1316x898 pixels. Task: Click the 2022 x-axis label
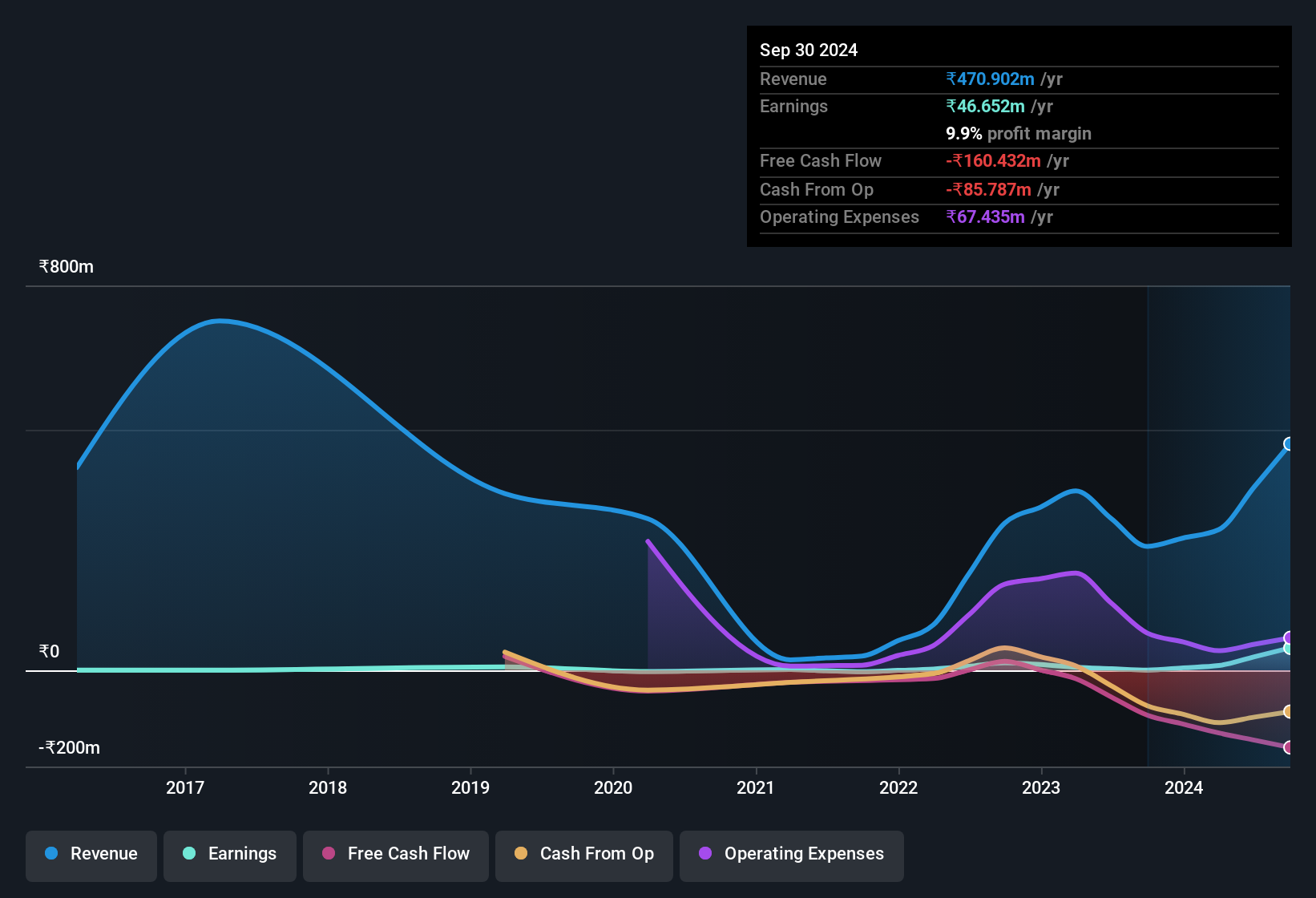pos(898,787)
